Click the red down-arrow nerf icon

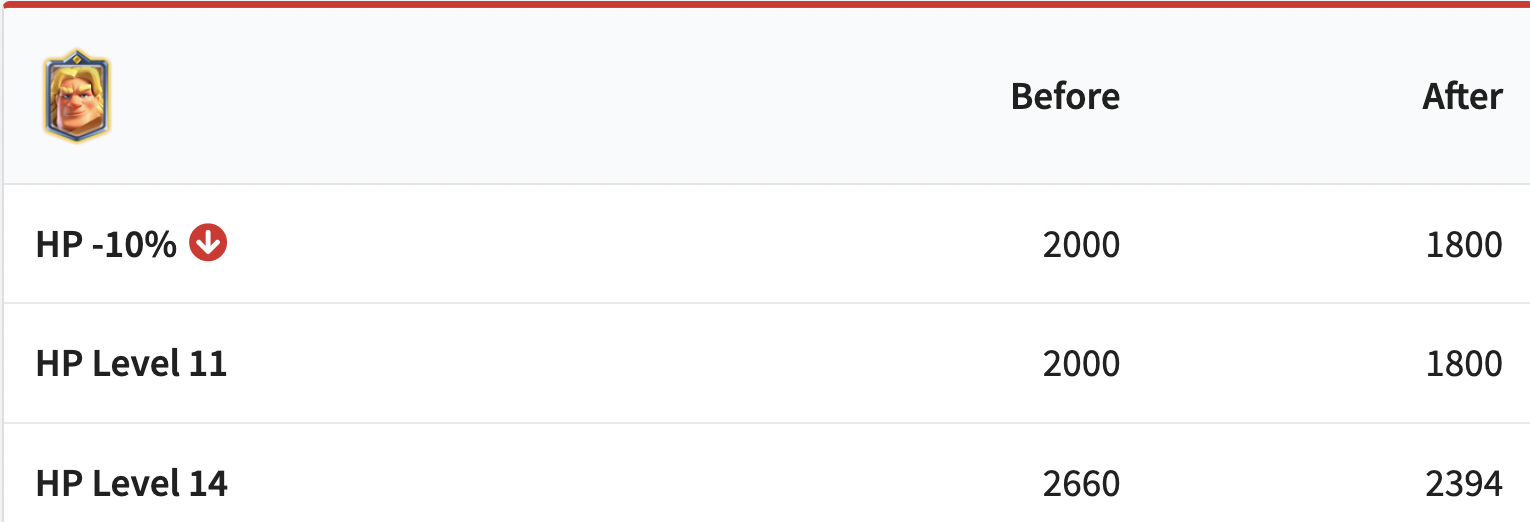pos(208,243)
